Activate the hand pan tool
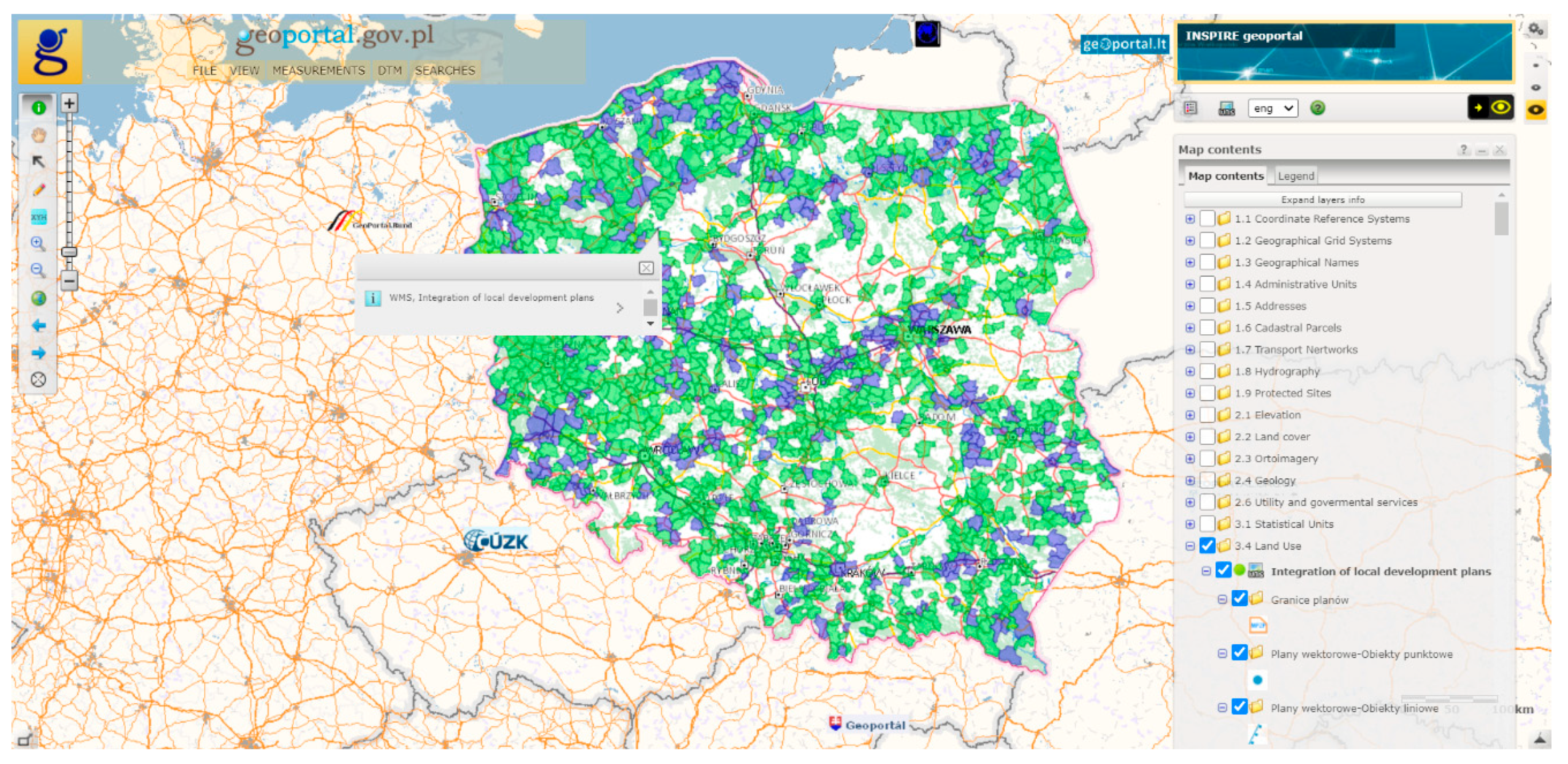 pos(38,135)
